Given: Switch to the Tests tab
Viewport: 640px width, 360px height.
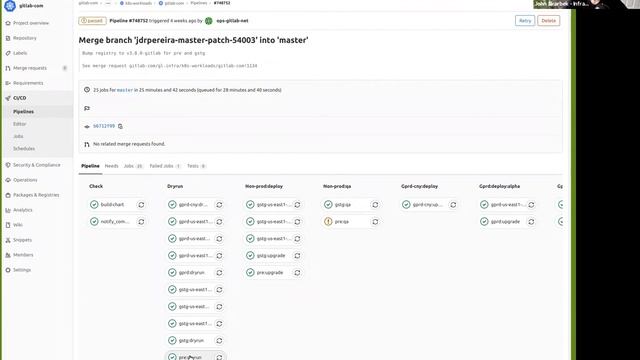Looking at the screenshot, I should pyautogui.click(x=196, y=166).
